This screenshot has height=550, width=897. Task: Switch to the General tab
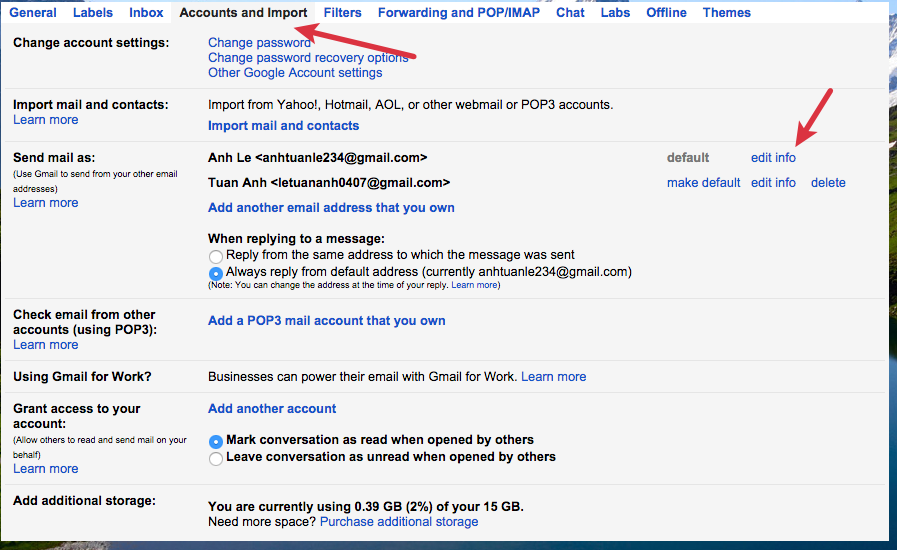tap(33, 13)
